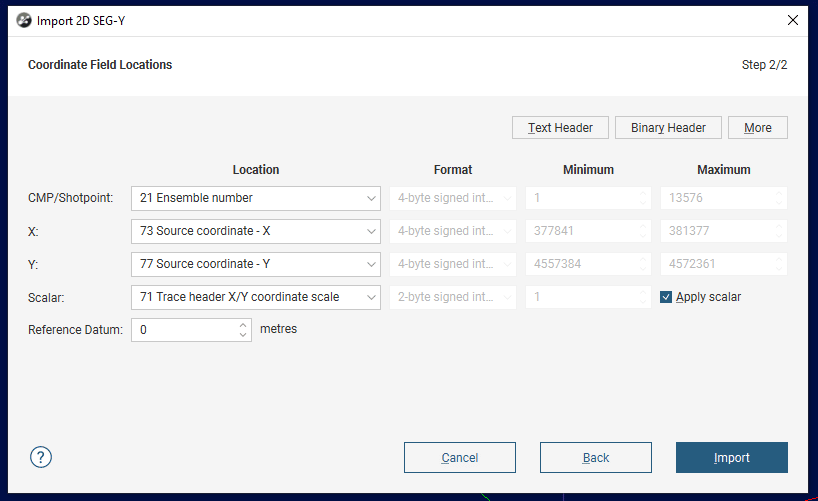Open the Binary Header view

click(668, 127)
